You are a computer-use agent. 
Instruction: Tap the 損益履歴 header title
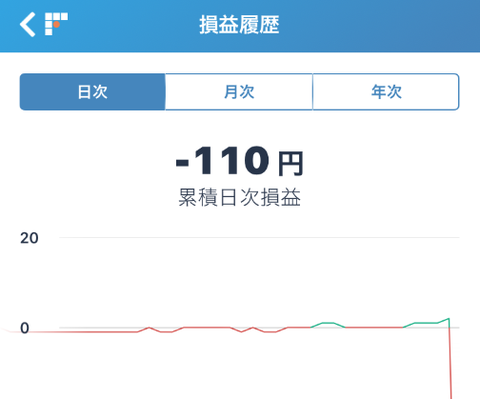pos(239,25)
